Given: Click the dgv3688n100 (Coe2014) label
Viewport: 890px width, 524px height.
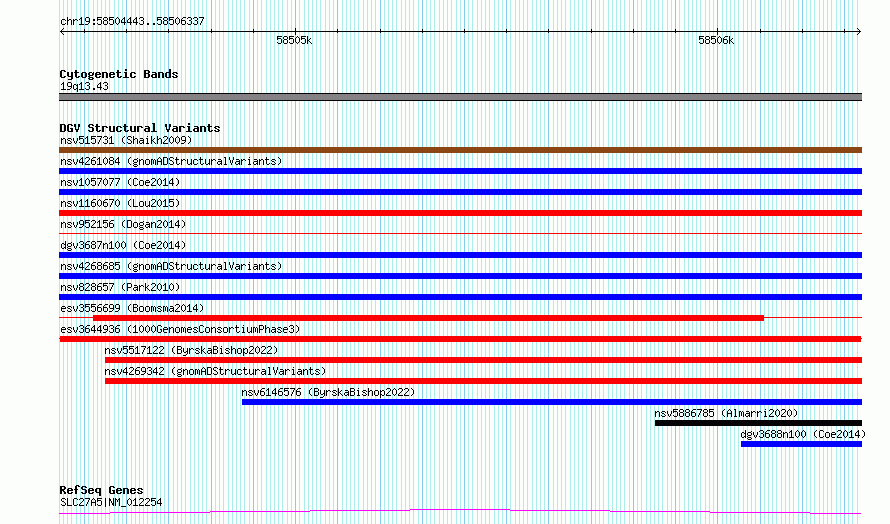Looking at the screenshot, I should pyautogui.click(x=803, y=434).
